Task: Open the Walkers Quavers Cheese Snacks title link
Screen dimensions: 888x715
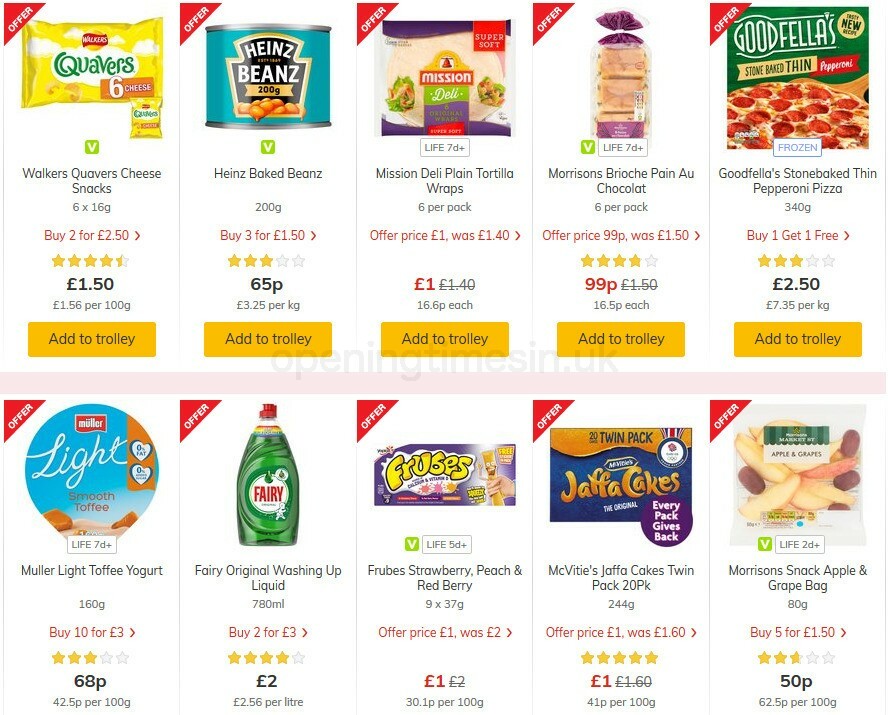Action: point(91,181)
